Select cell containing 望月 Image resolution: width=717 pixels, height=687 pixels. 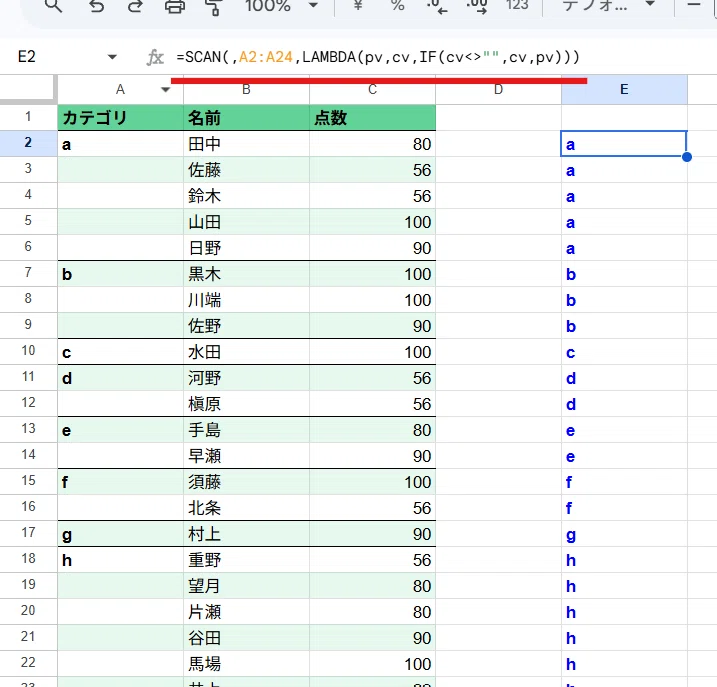246,586
